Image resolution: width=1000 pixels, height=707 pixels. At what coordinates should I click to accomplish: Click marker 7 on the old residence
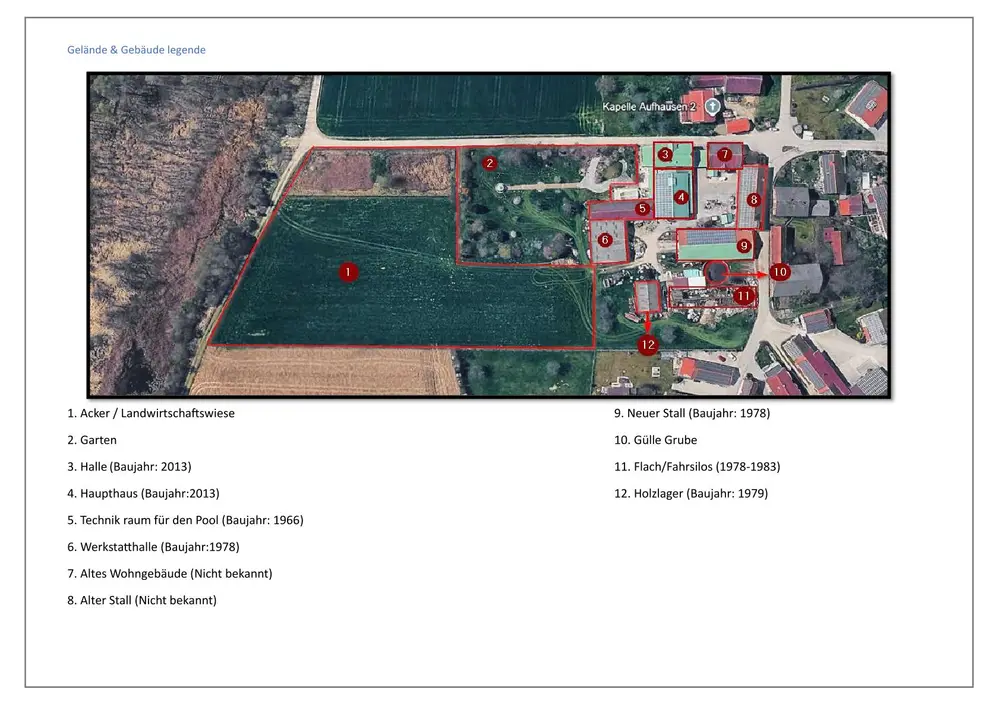click(x=724, y=155)
